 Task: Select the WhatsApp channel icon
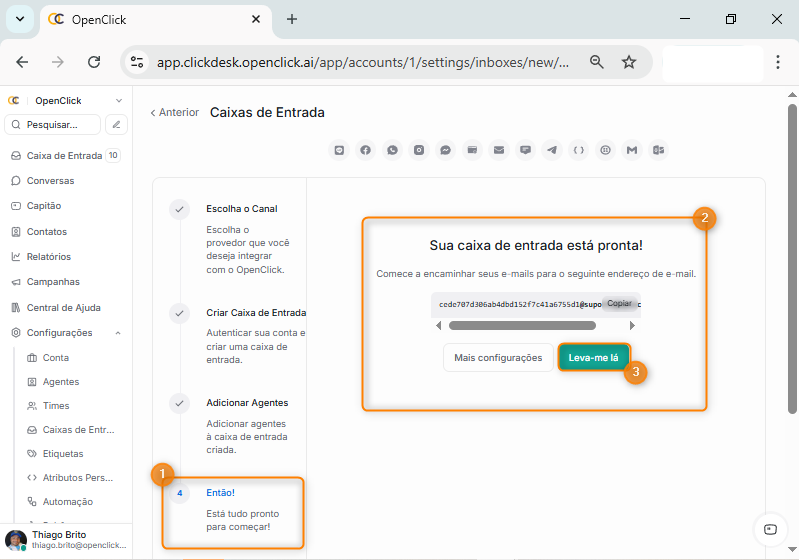393,150
